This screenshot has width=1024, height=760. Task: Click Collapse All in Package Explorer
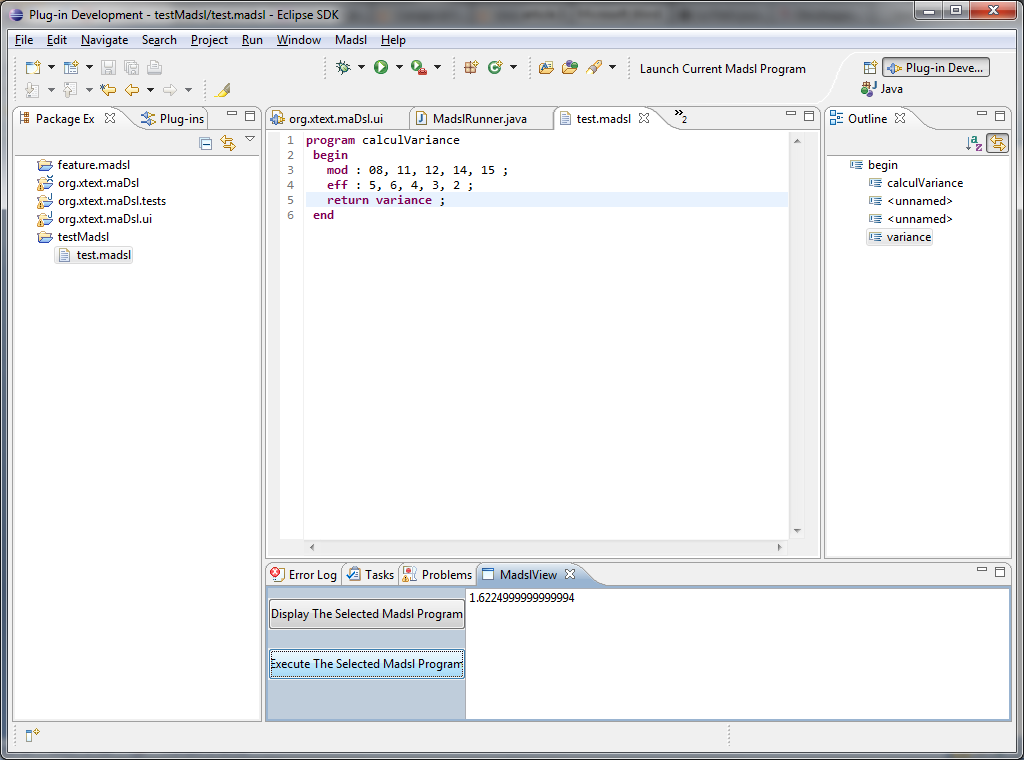(x=205, y=143)
